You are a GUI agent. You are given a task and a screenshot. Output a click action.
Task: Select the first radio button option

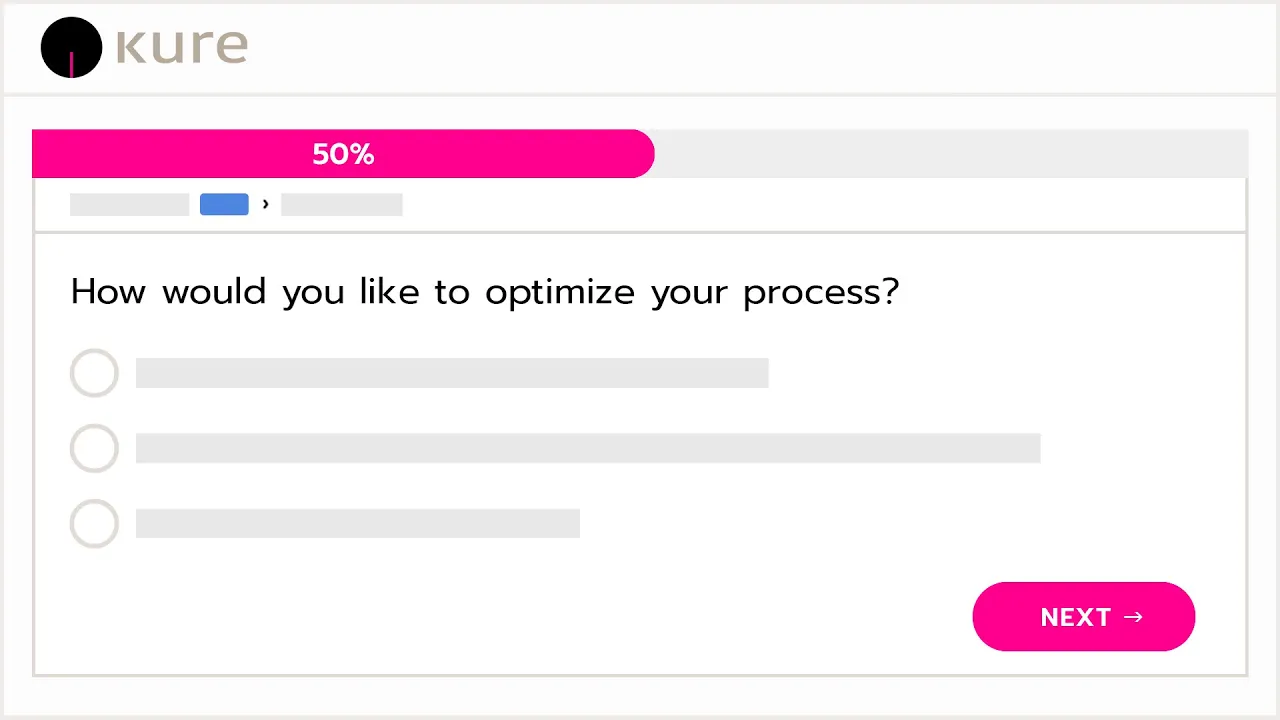tap(94, 373)
